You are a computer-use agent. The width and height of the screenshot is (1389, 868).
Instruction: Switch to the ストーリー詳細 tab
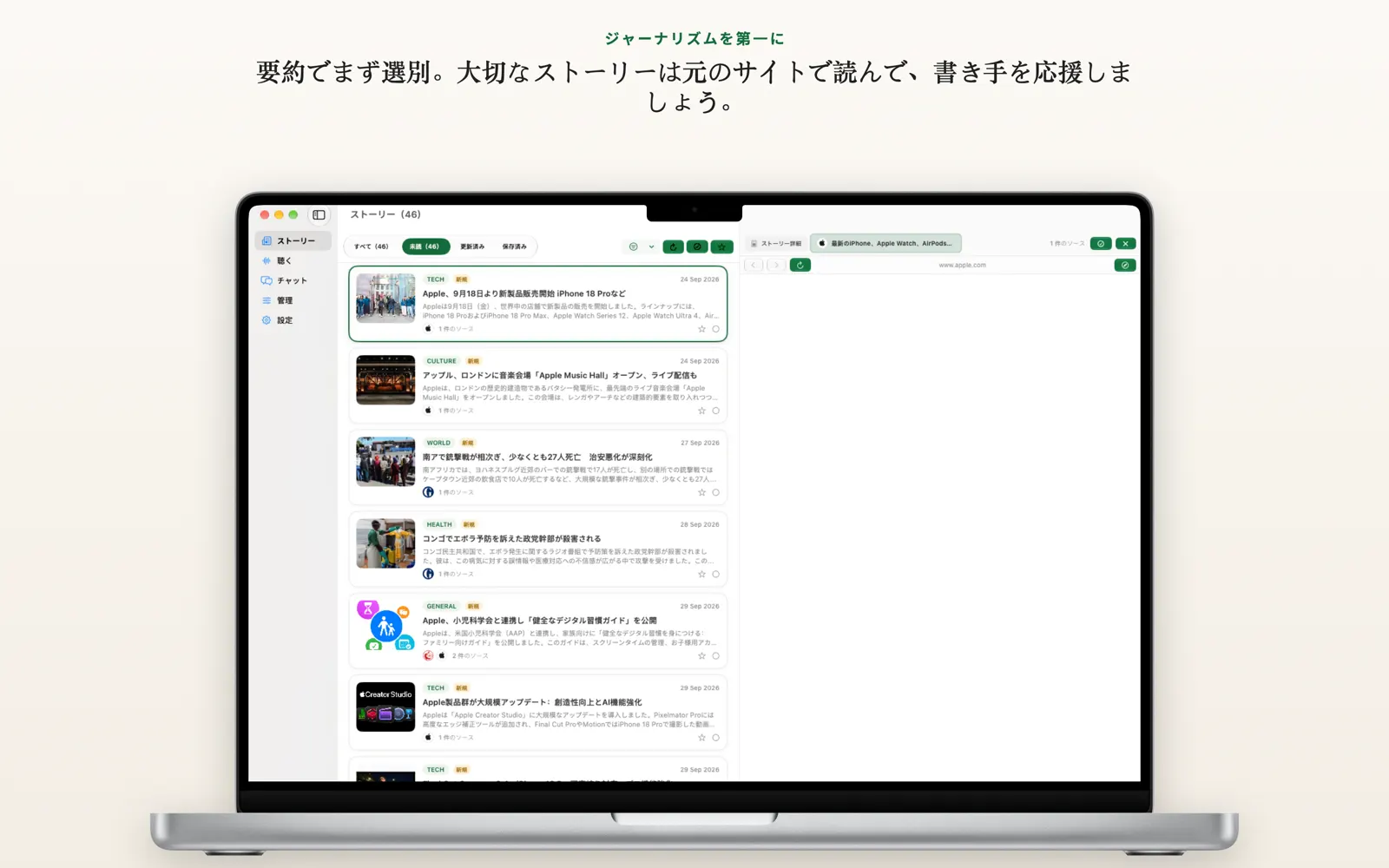(776, 244)
